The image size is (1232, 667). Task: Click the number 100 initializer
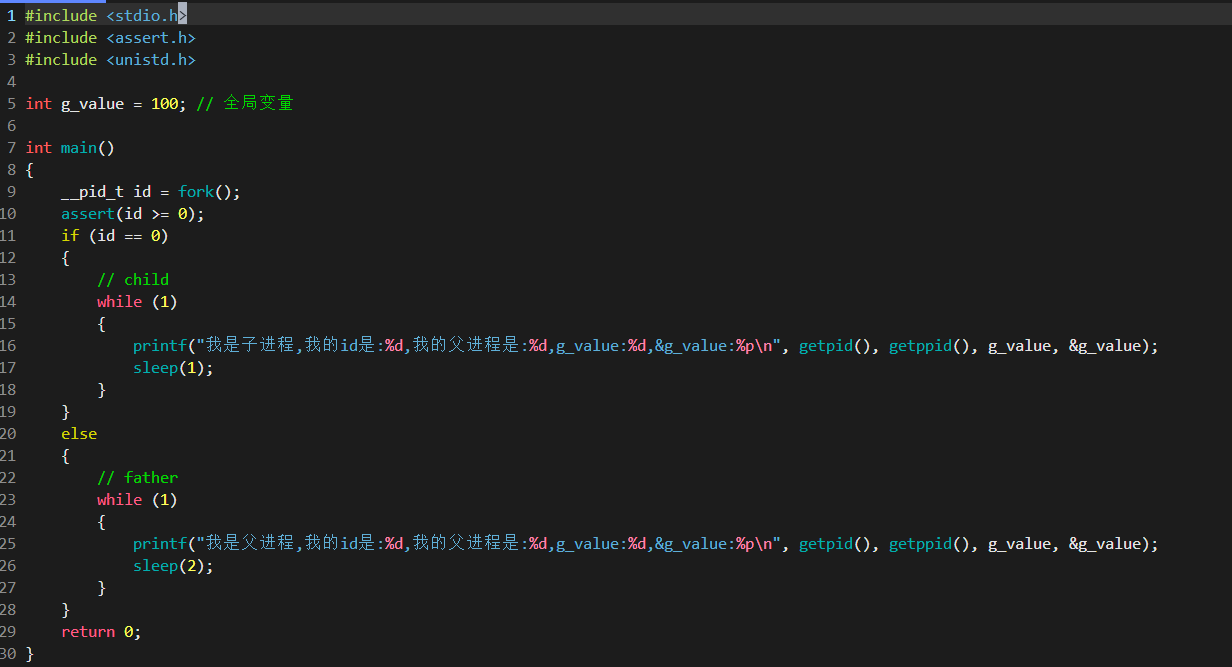pos(164,104)
